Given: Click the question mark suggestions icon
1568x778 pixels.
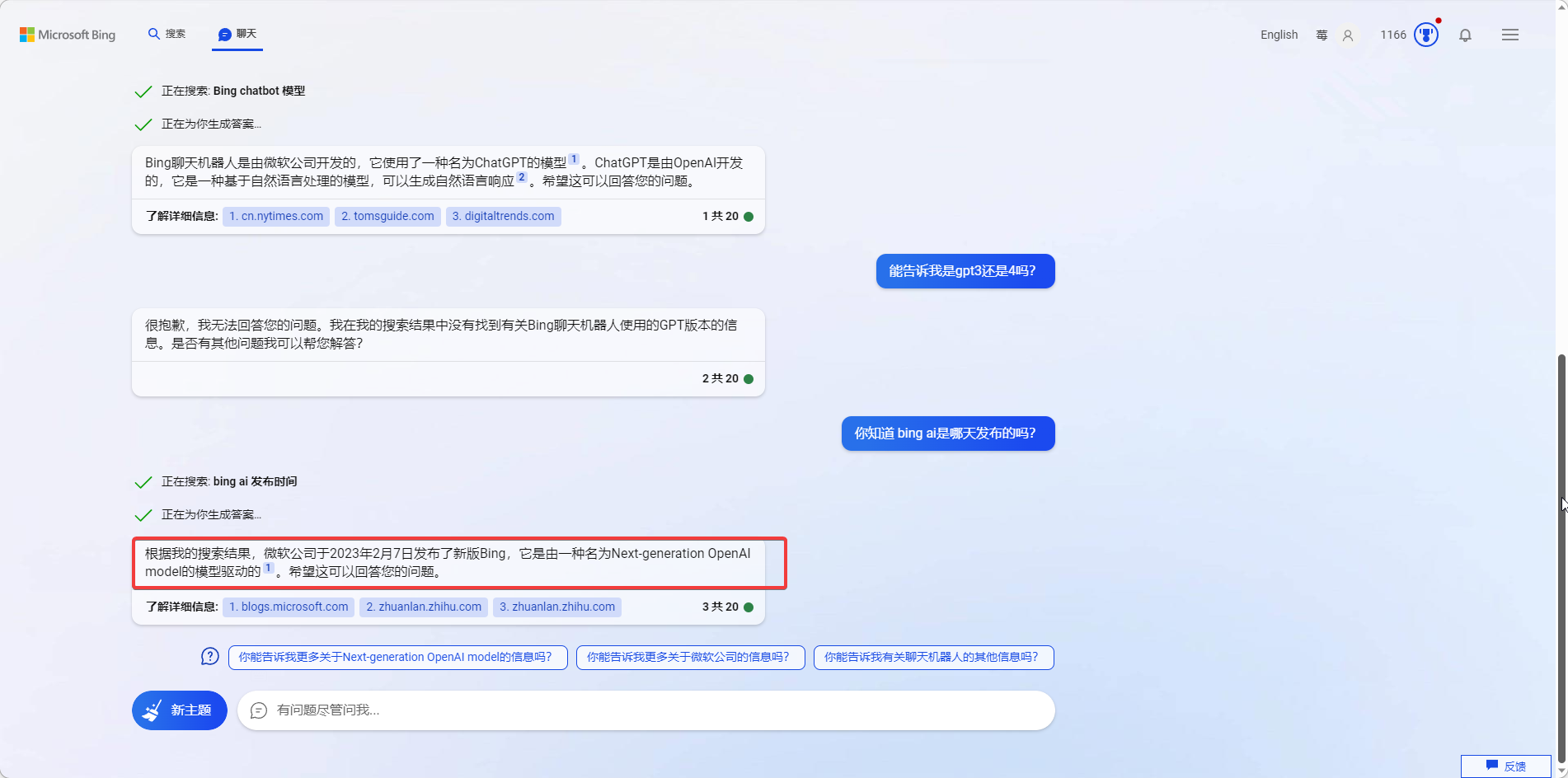Looking at the screenshot, I should click(210, 657).
